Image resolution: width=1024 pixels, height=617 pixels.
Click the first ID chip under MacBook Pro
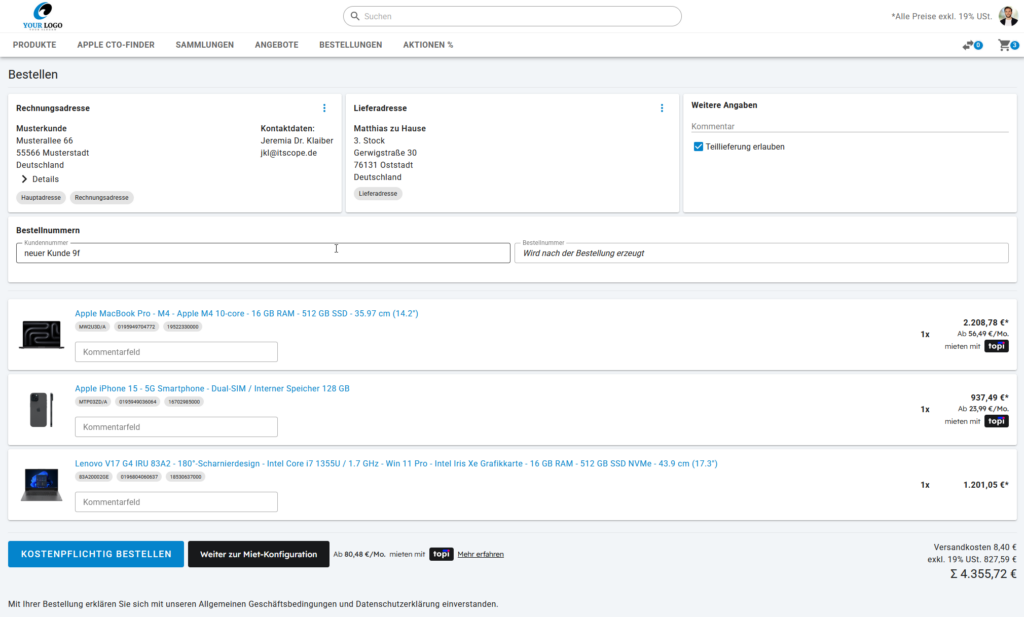pos(92,327)
